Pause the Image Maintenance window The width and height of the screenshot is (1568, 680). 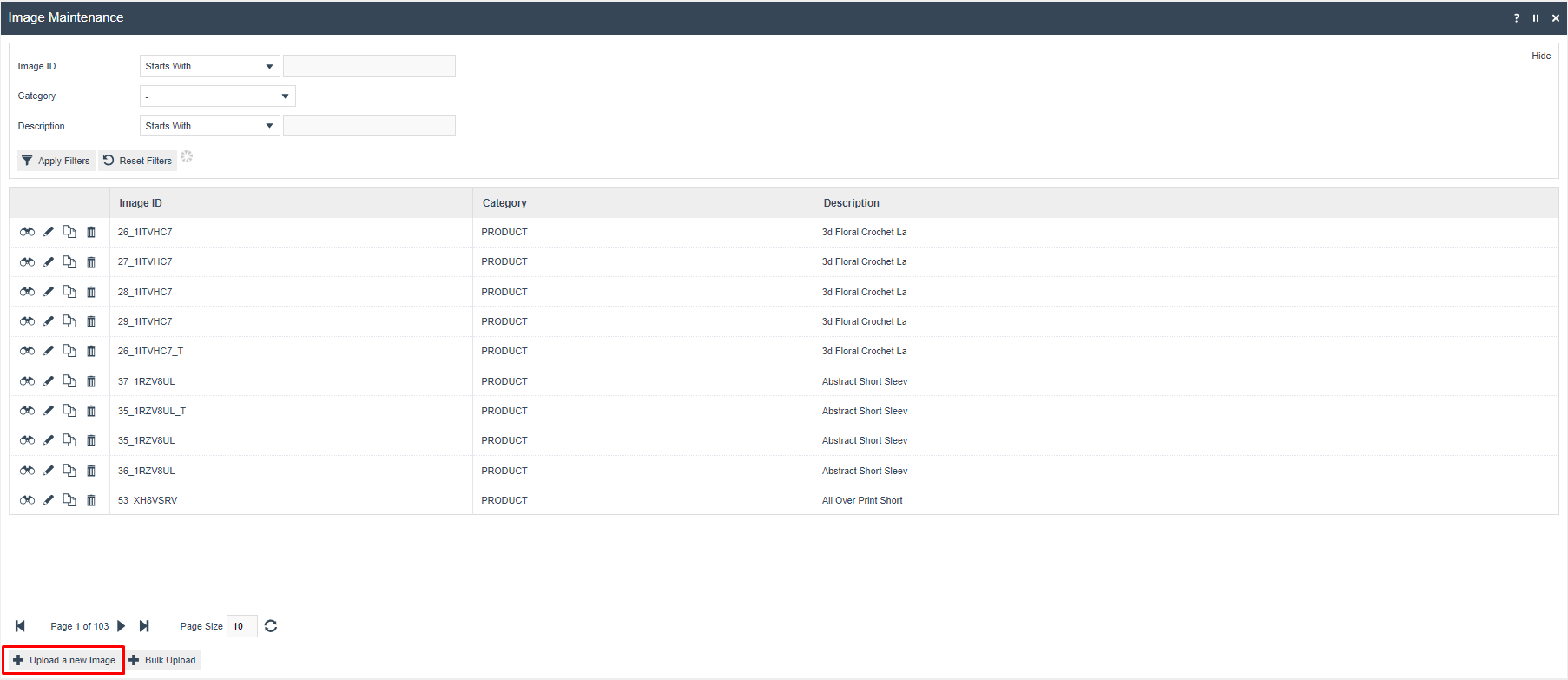click(x=1536, y=17)
